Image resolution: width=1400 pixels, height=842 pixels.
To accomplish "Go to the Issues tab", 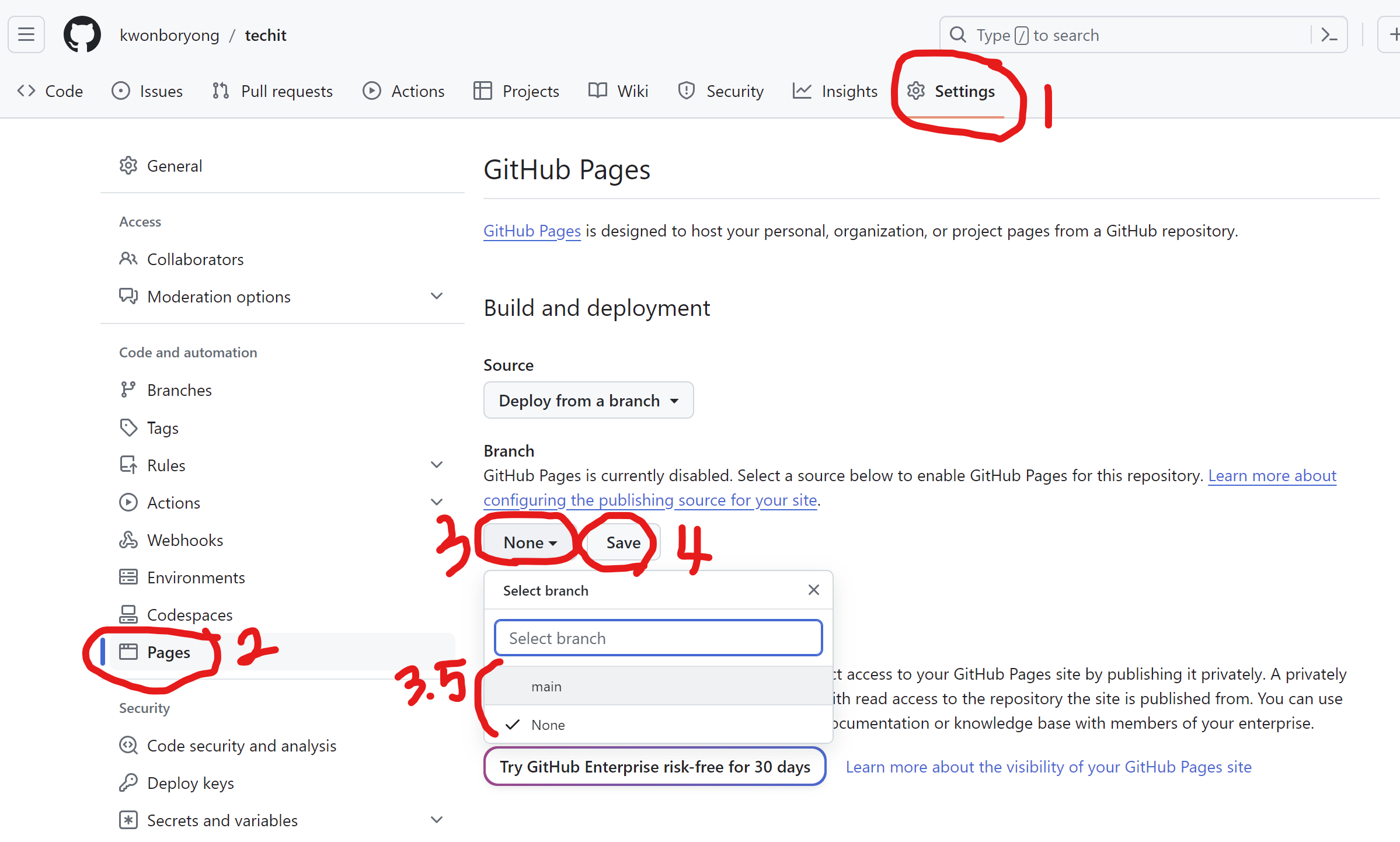I will tap(147, 91).
